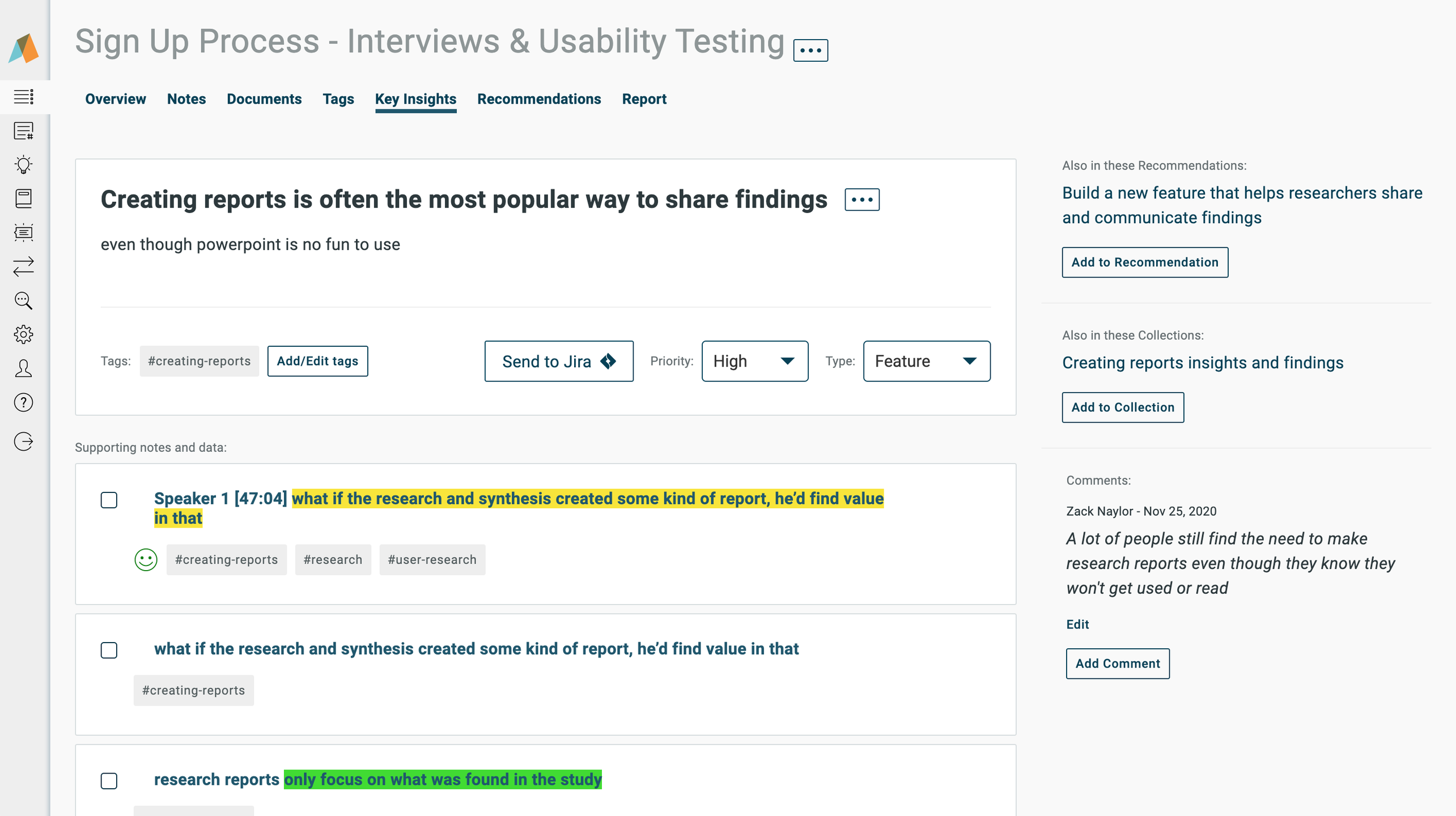The width and height of the screenshot is (1456, 816).
Task: Click the lightbulb insights sidebar icon
Action: click(x=23, y=164)
